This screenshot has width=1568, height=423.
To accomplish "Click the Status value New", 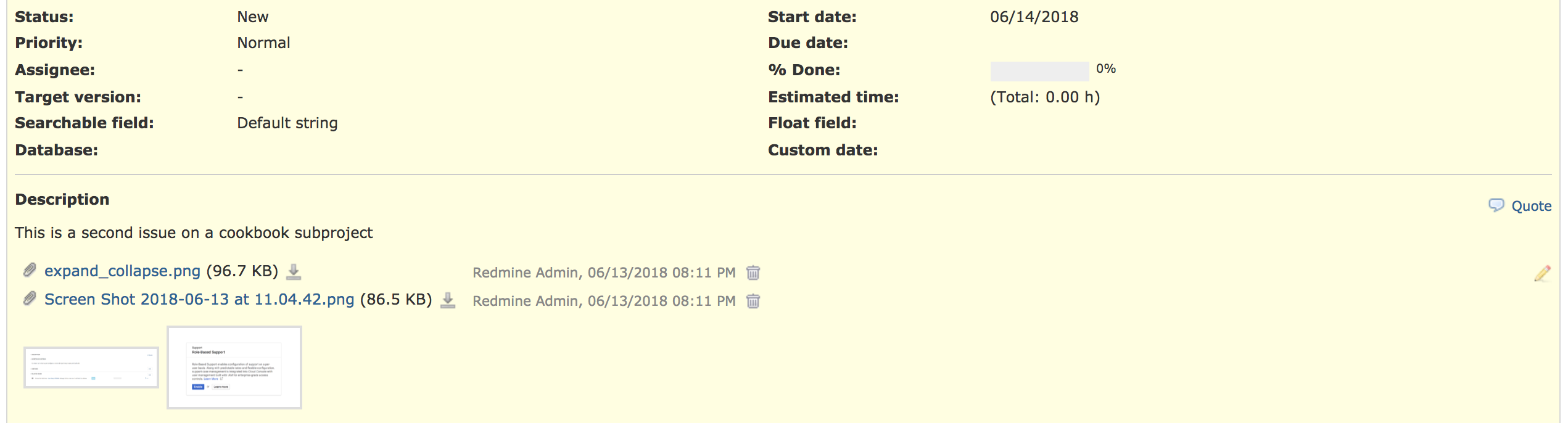I will pos(253,17).
